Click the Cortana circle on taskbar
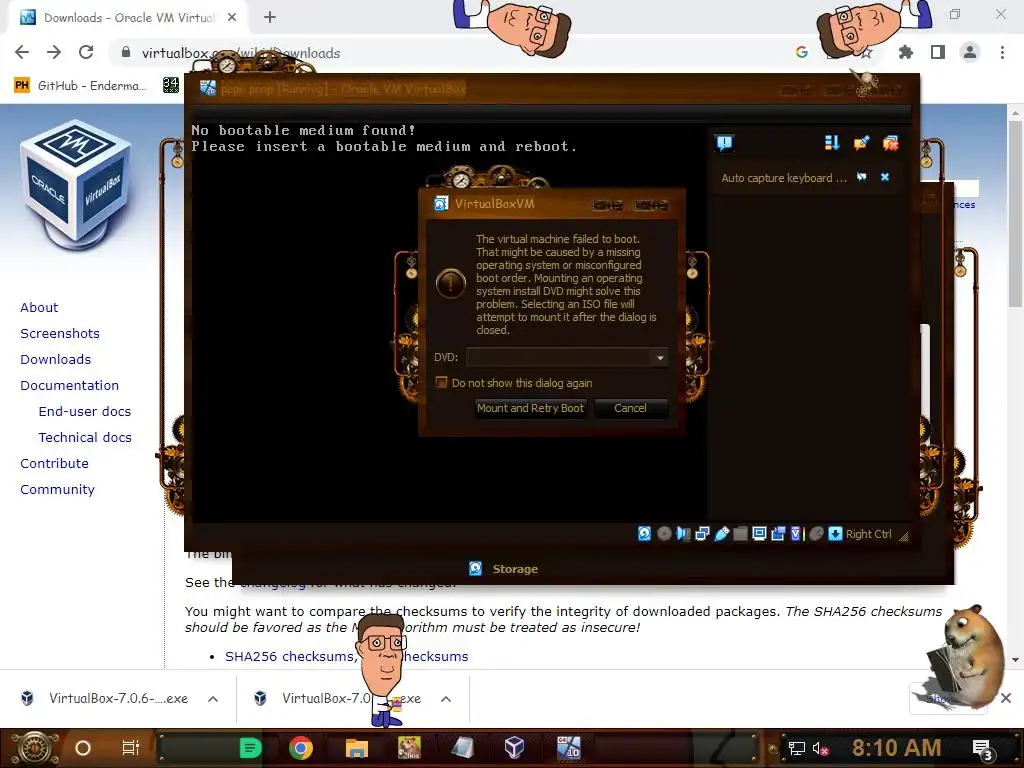 (x=83, y=748)
